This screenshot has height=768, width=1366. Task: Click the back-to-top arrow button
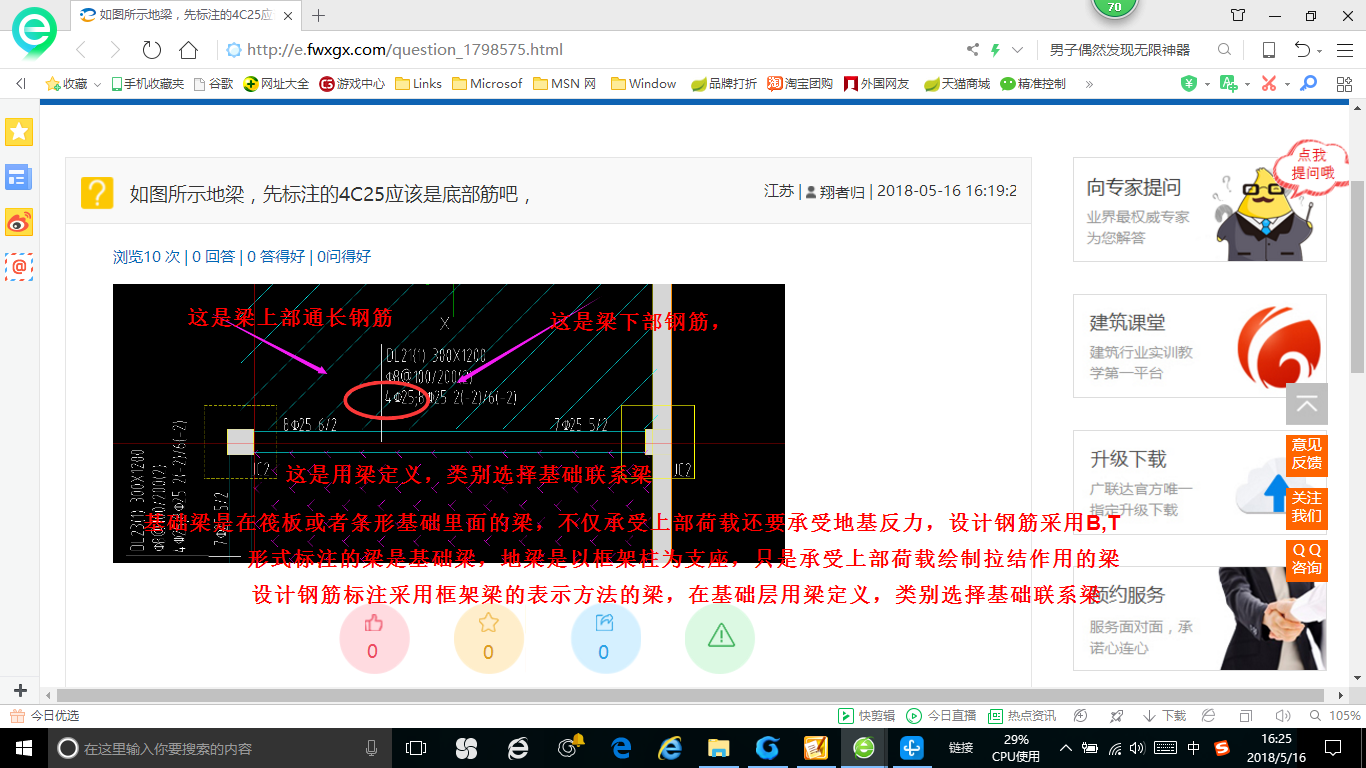tap(1306, 404)
